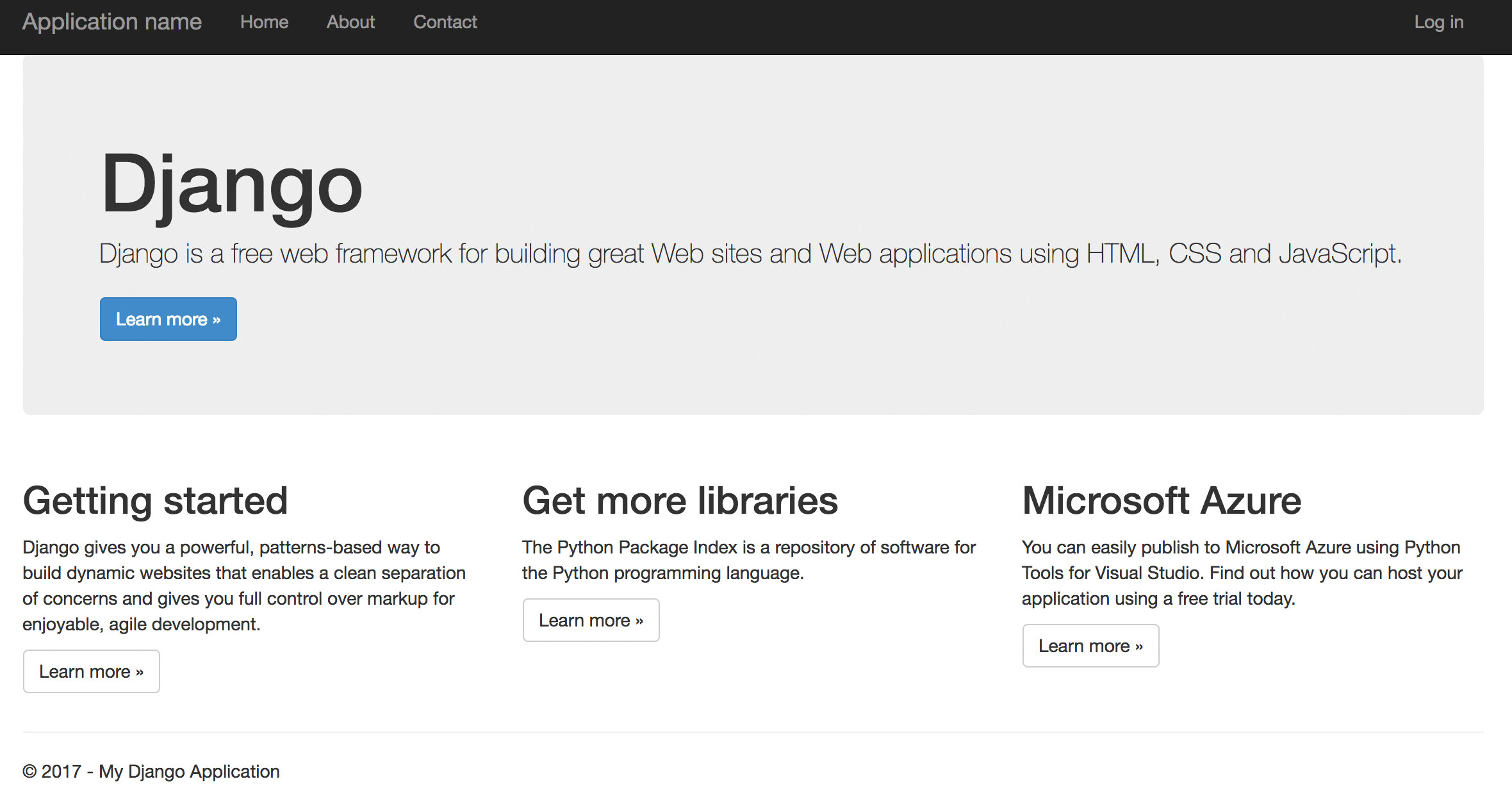Click the blue Learn more button
1512x811 pixels.
168,319
